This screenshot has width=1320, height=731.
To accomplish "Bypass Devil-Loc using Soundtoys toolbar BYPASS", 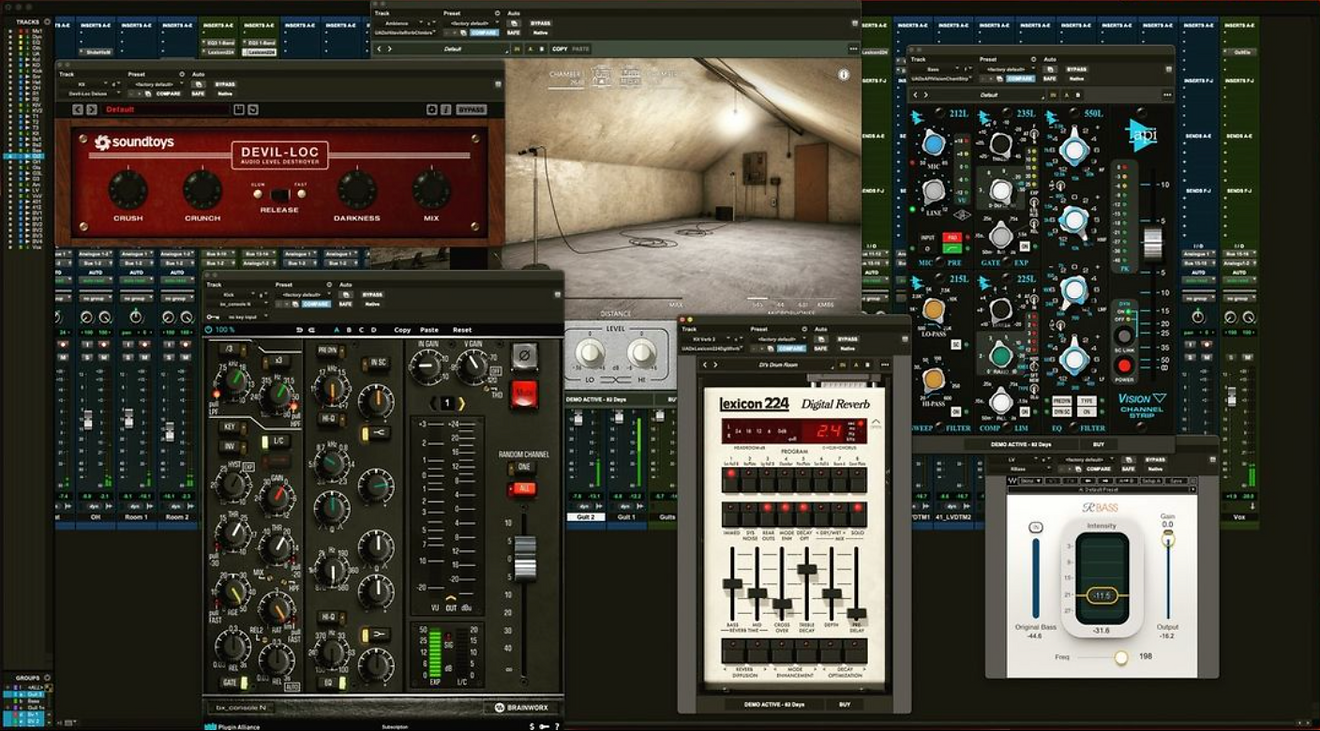I will click(x=471, y=109).
